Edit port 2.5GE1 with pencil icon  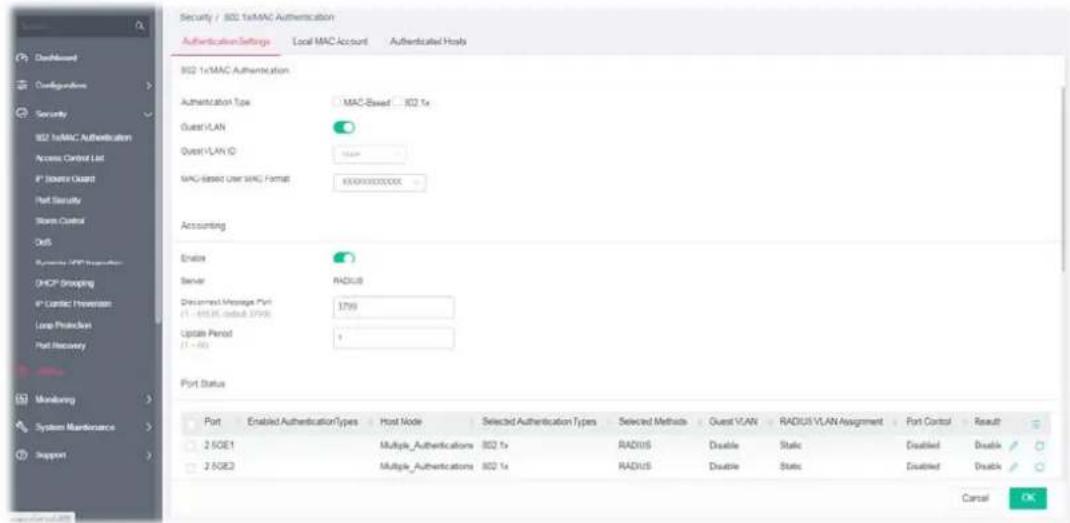click(x=1014, y=445)
